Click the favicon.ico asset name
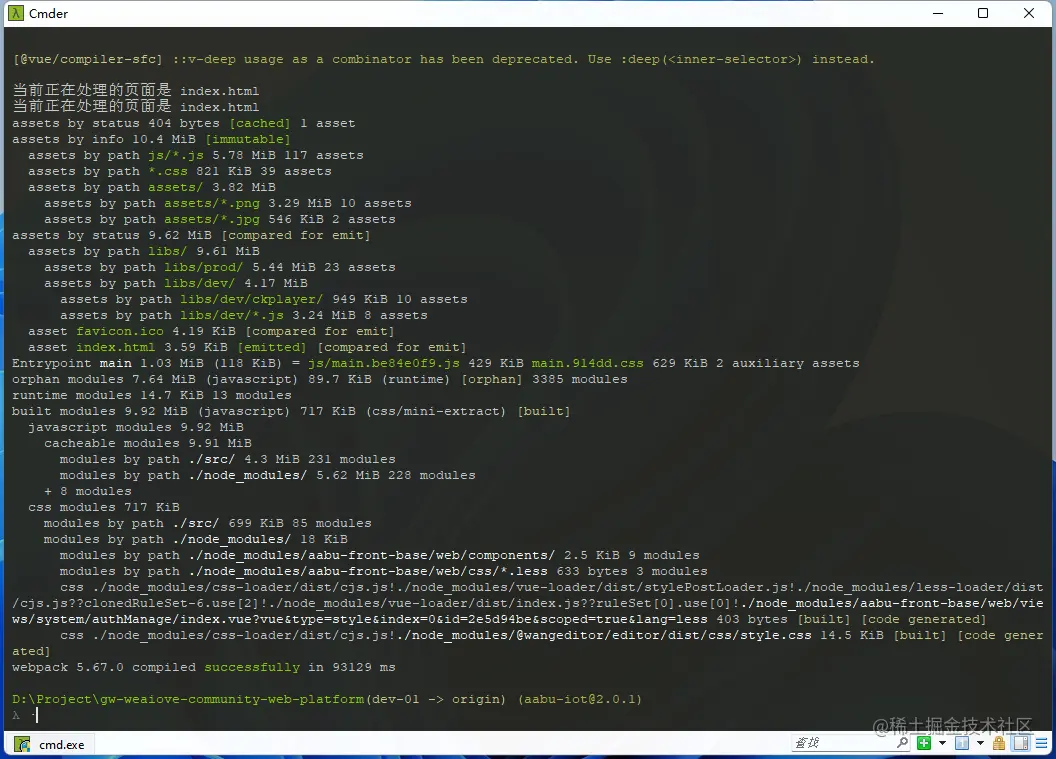Screen dimensions: 1056x759 coord(119,331)
